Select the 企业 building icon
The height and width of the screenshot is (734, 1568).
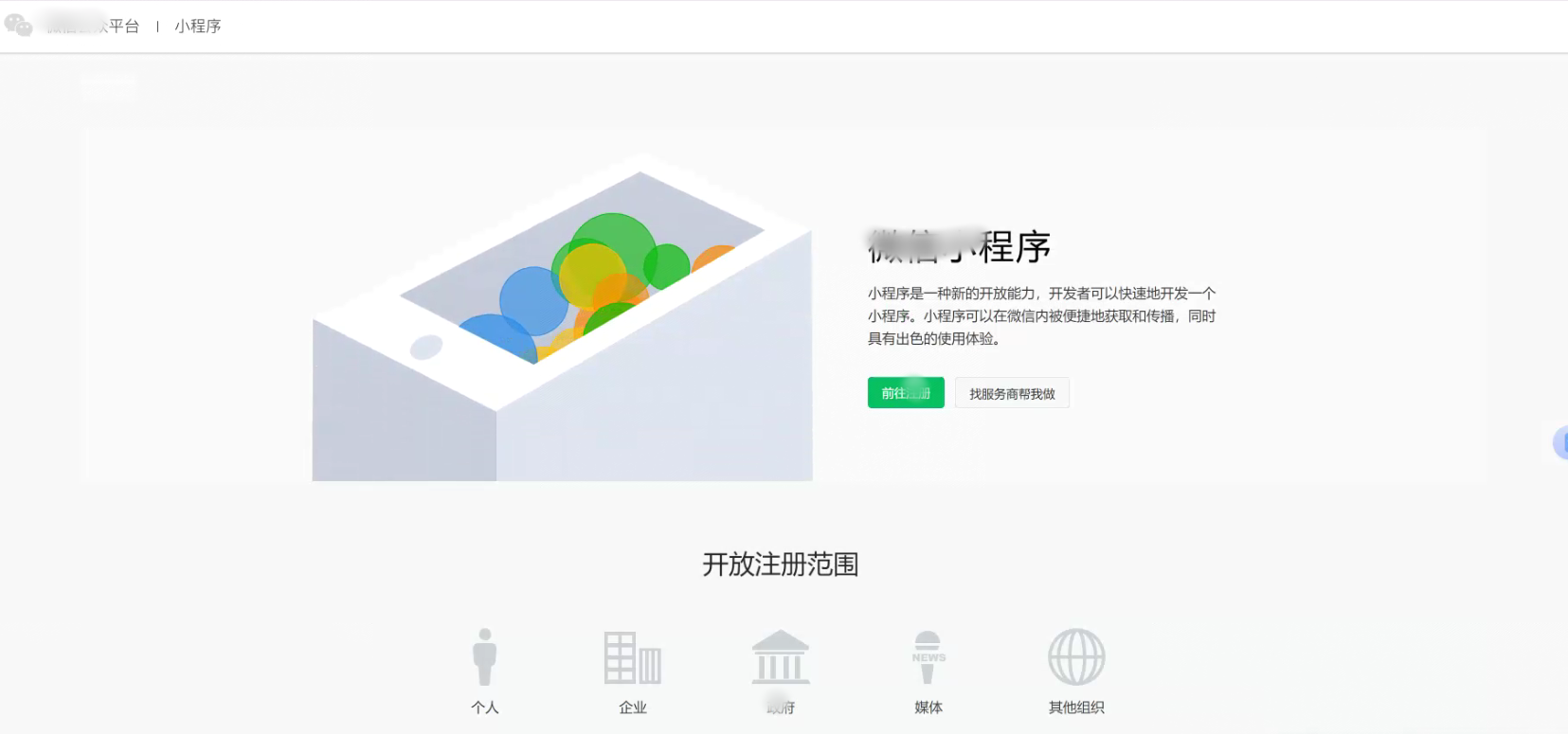(633, 657)
